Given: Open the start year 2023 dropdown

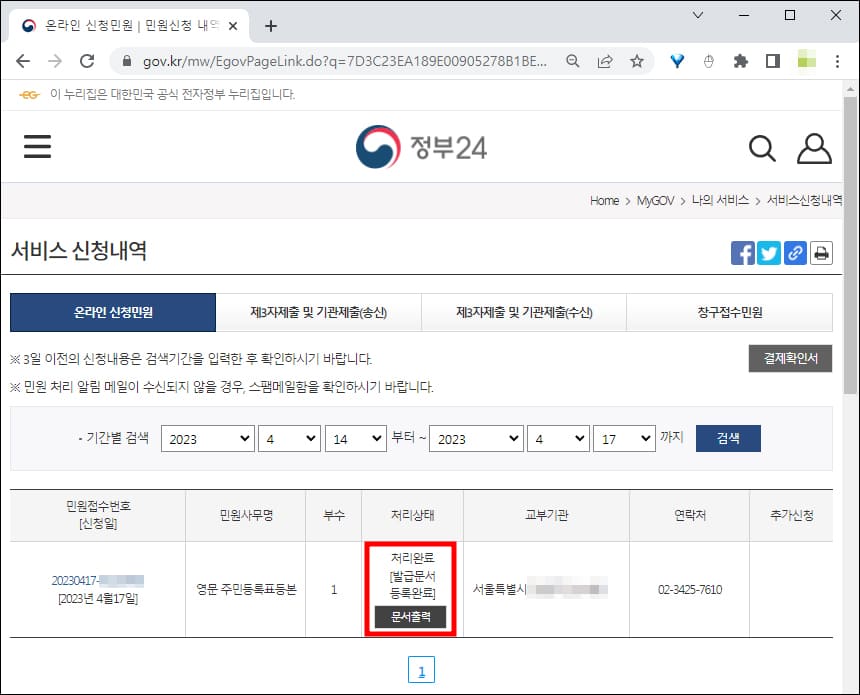Looking at the screenshot, I should pos(207,438).
